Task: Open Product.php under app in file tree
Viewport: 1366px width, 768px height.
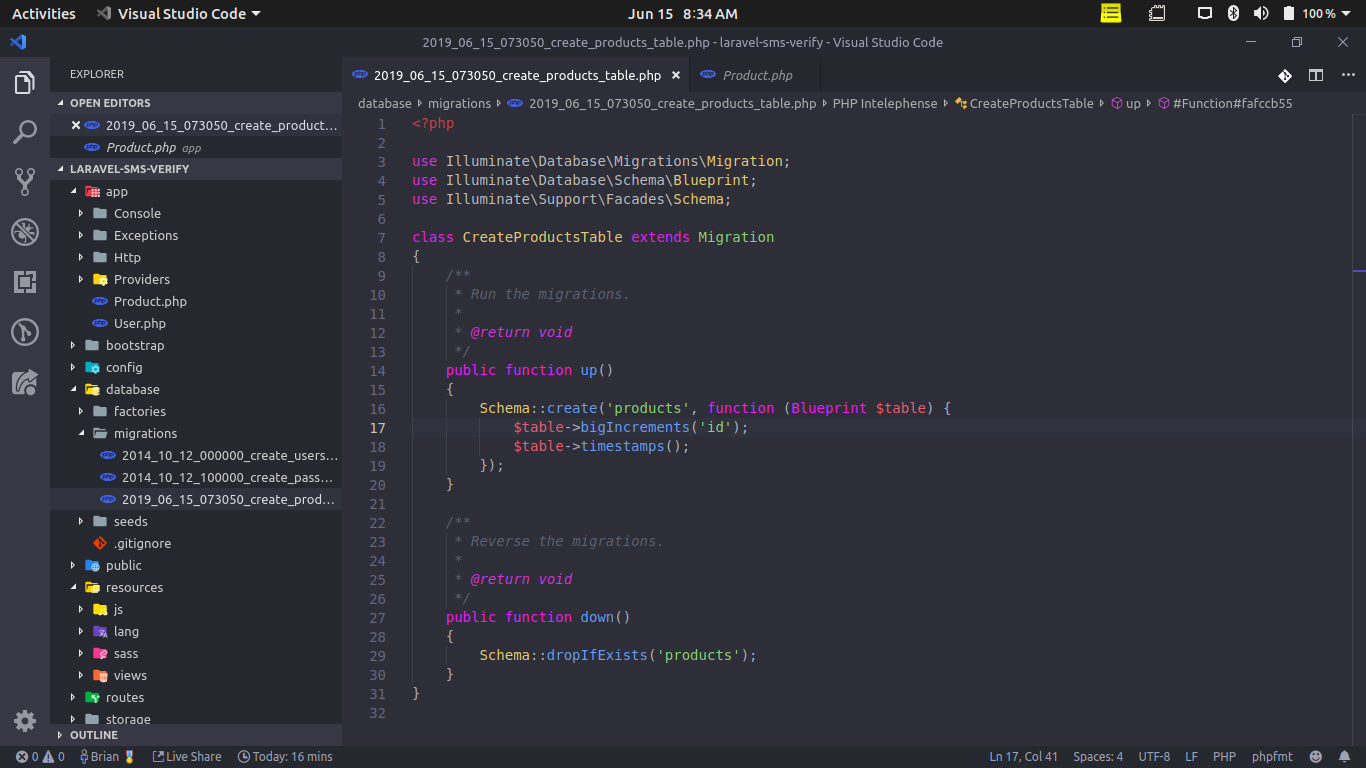Action: pyautogui.click(x=196, y=301)
